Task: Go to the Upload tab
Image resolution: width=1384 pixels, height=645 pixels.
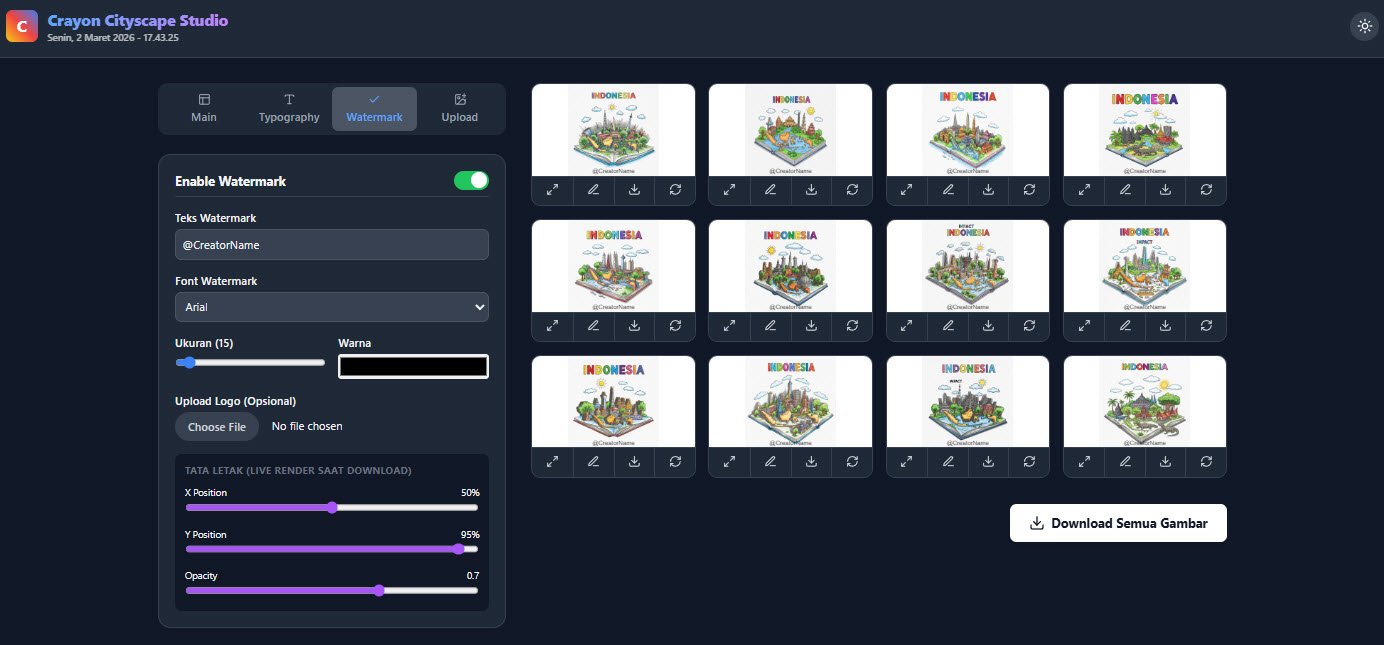Action: (x=460, y=109)
